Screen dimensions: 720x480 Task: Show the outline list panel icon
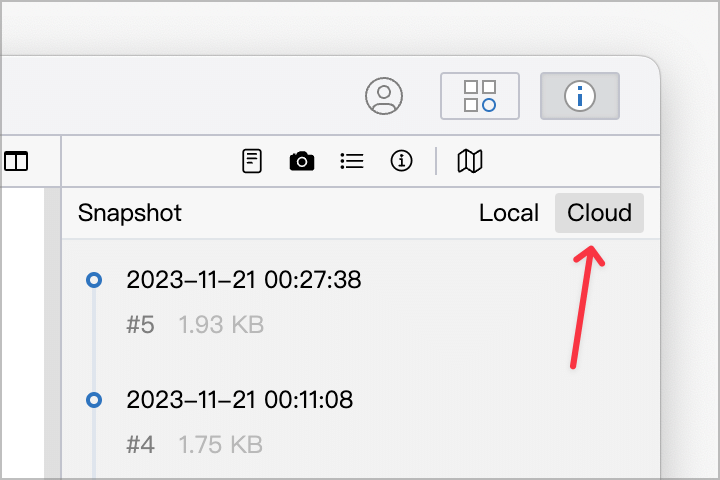coord(352,161)
